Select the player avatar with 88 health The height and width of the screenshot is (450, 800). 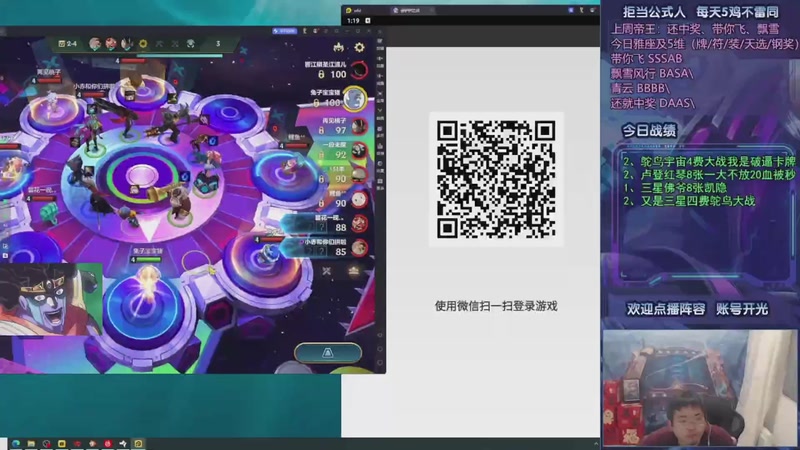tap(359, 223)
